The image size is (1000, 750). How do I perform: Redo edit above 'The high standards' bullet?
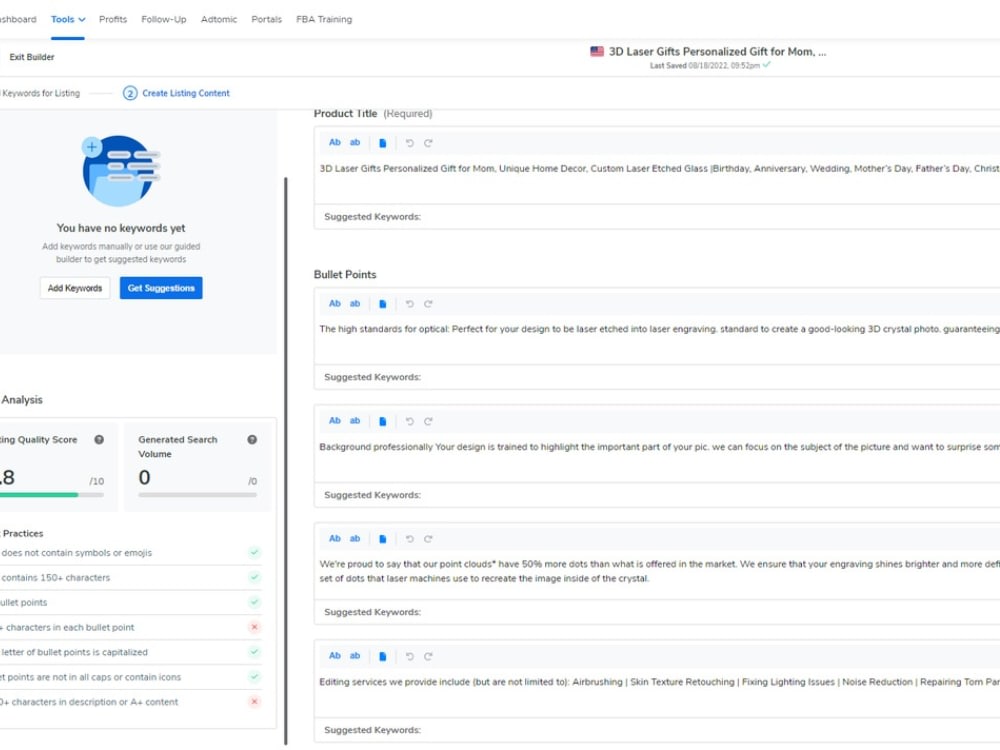point(428,304)
